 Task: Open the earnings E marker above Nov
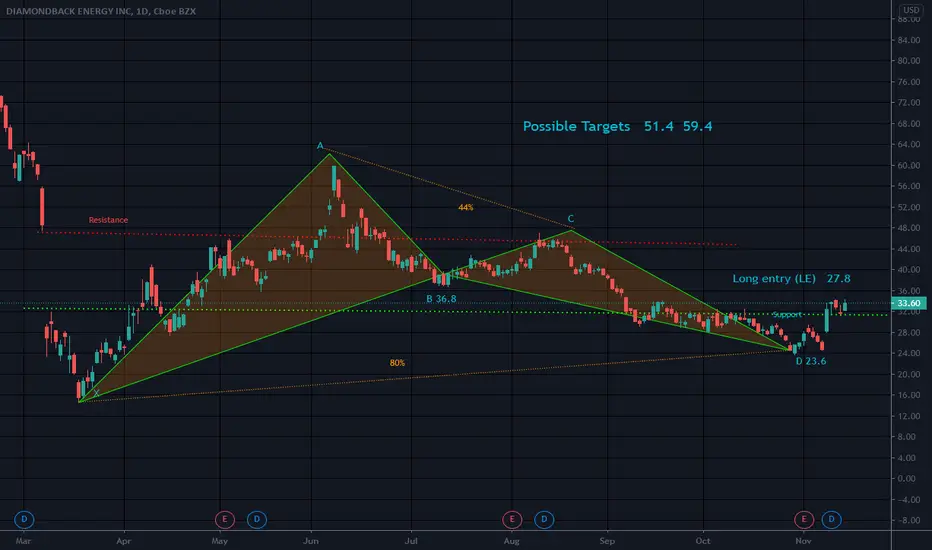click(804, 519)
